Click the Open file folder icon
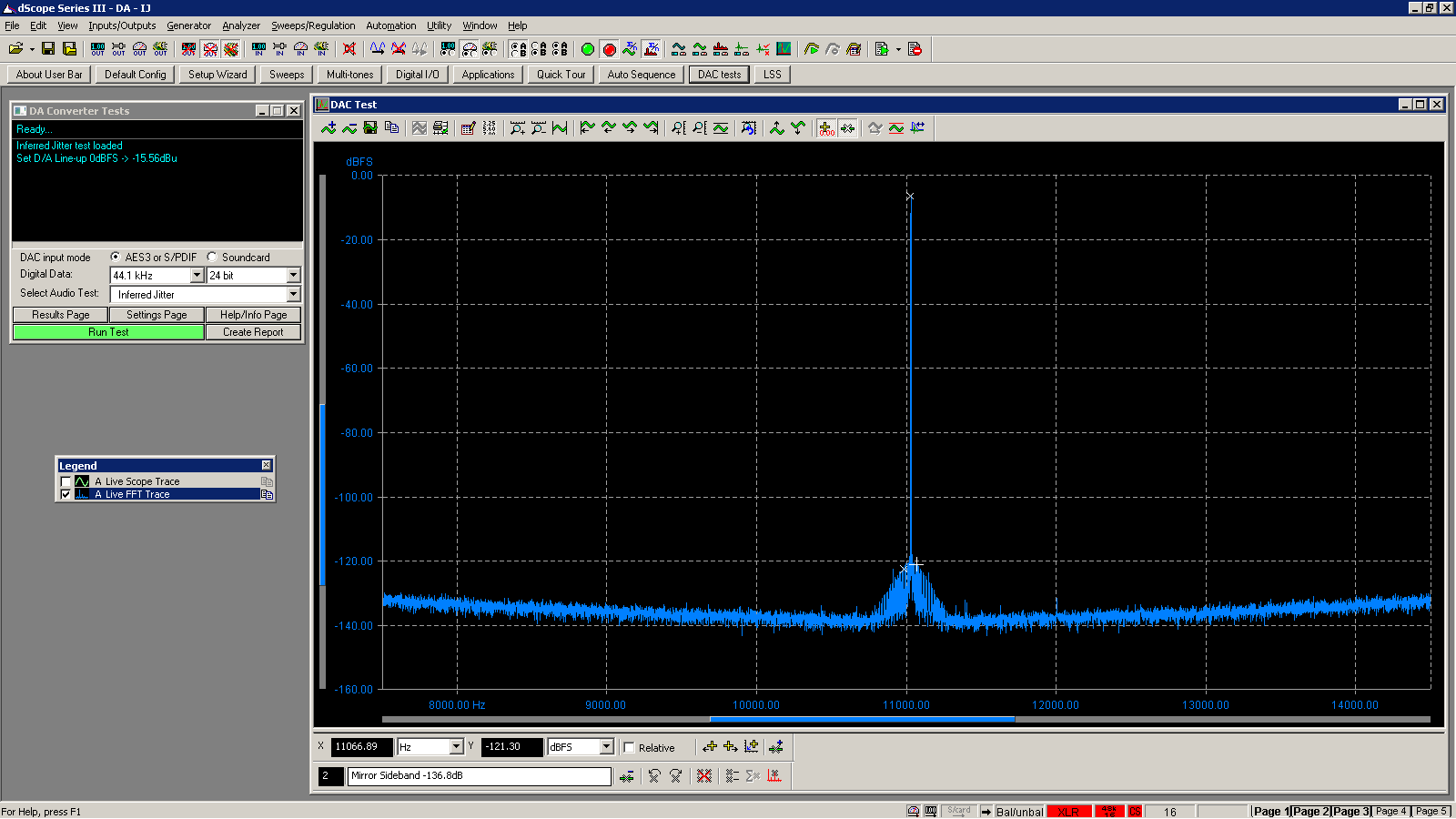Screen dimensions: 1456x819 pyautogui.click(x=15, y=49)
